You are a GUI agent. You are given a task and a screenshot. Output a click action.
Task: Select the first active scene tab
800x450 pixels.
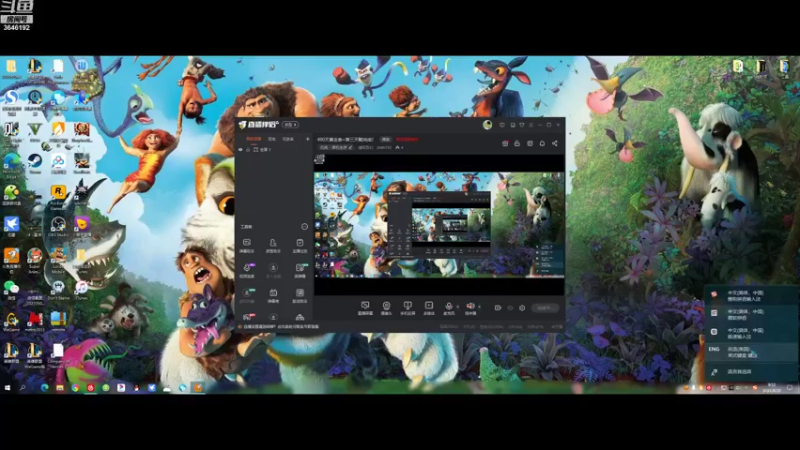coord(254,139)
